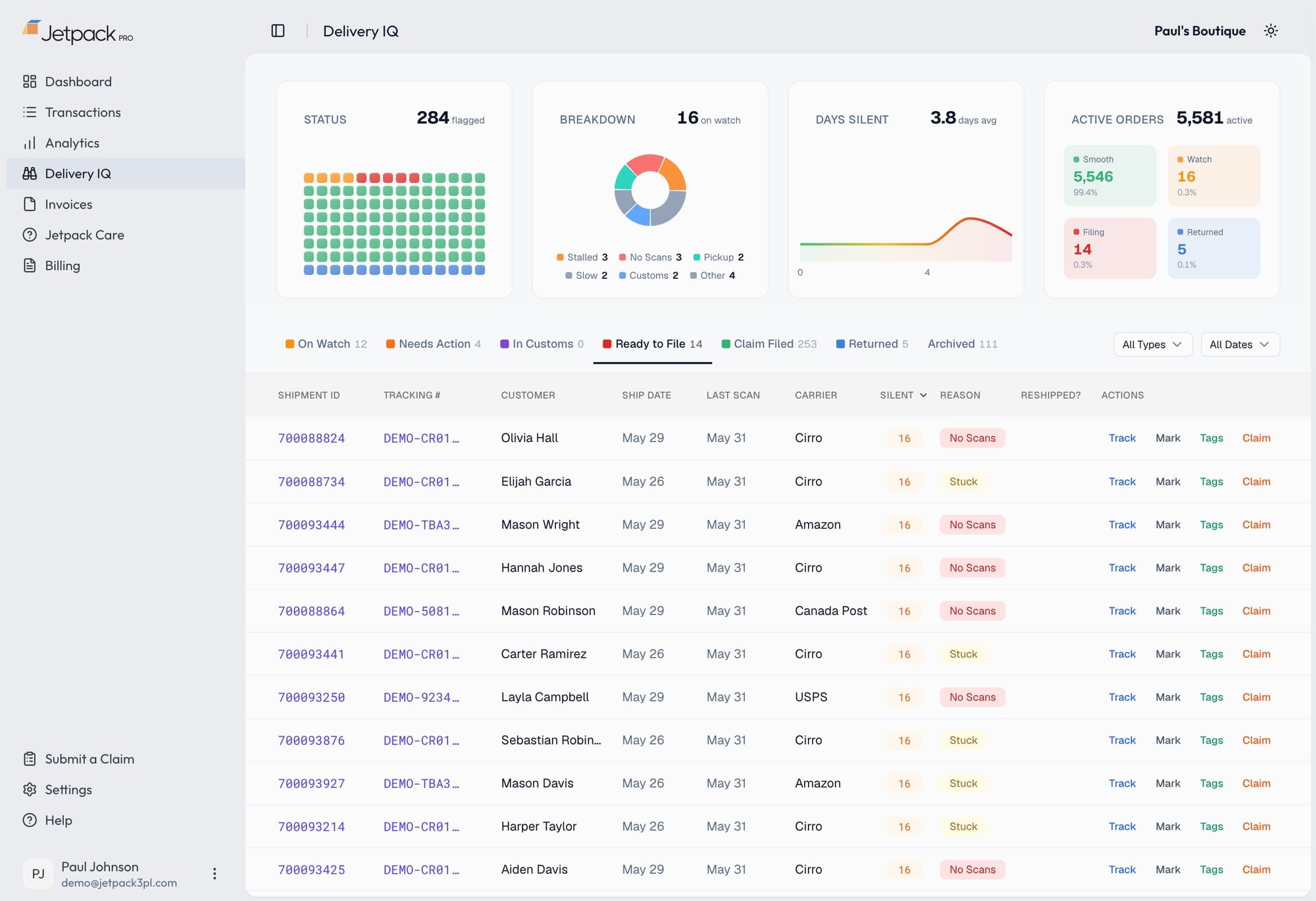Track Olivia Hall's shipment

point(1122,438)
